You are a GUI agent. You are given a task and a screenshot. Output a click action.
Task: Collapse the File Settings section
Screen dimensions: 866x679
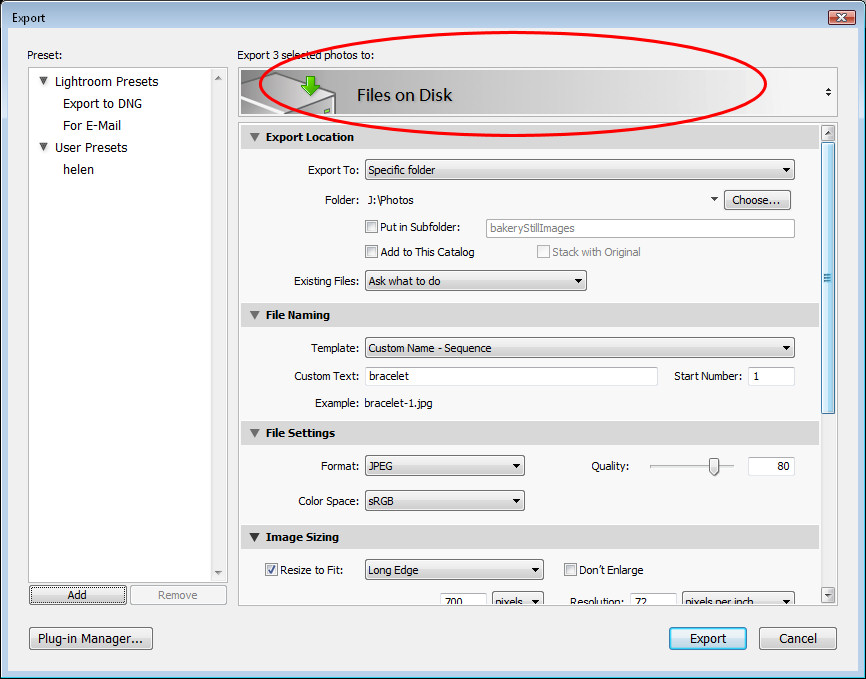pos(255,433)
